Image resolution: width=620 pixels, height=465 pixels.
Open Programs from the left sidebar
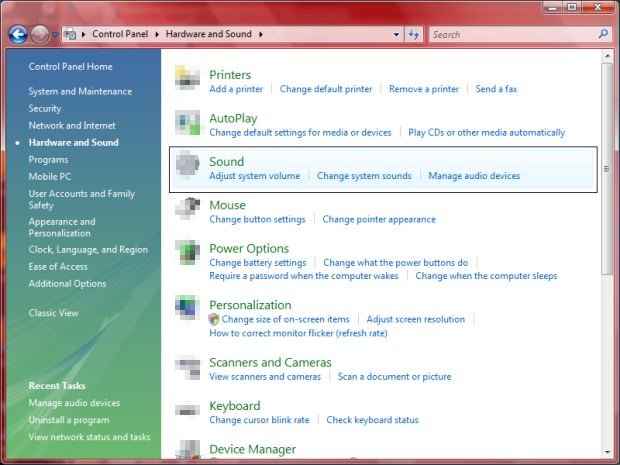tap(48, 159)
